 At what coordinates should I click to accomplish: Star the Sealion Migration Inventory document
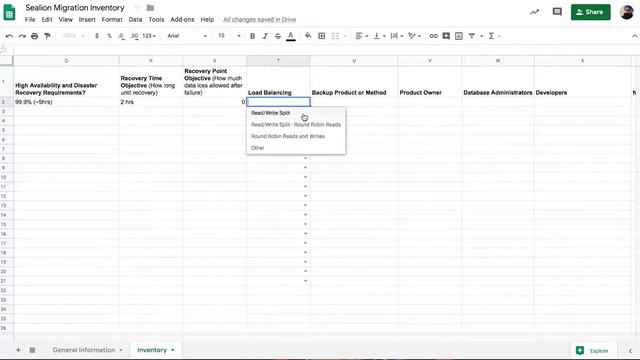pos(138,8)
